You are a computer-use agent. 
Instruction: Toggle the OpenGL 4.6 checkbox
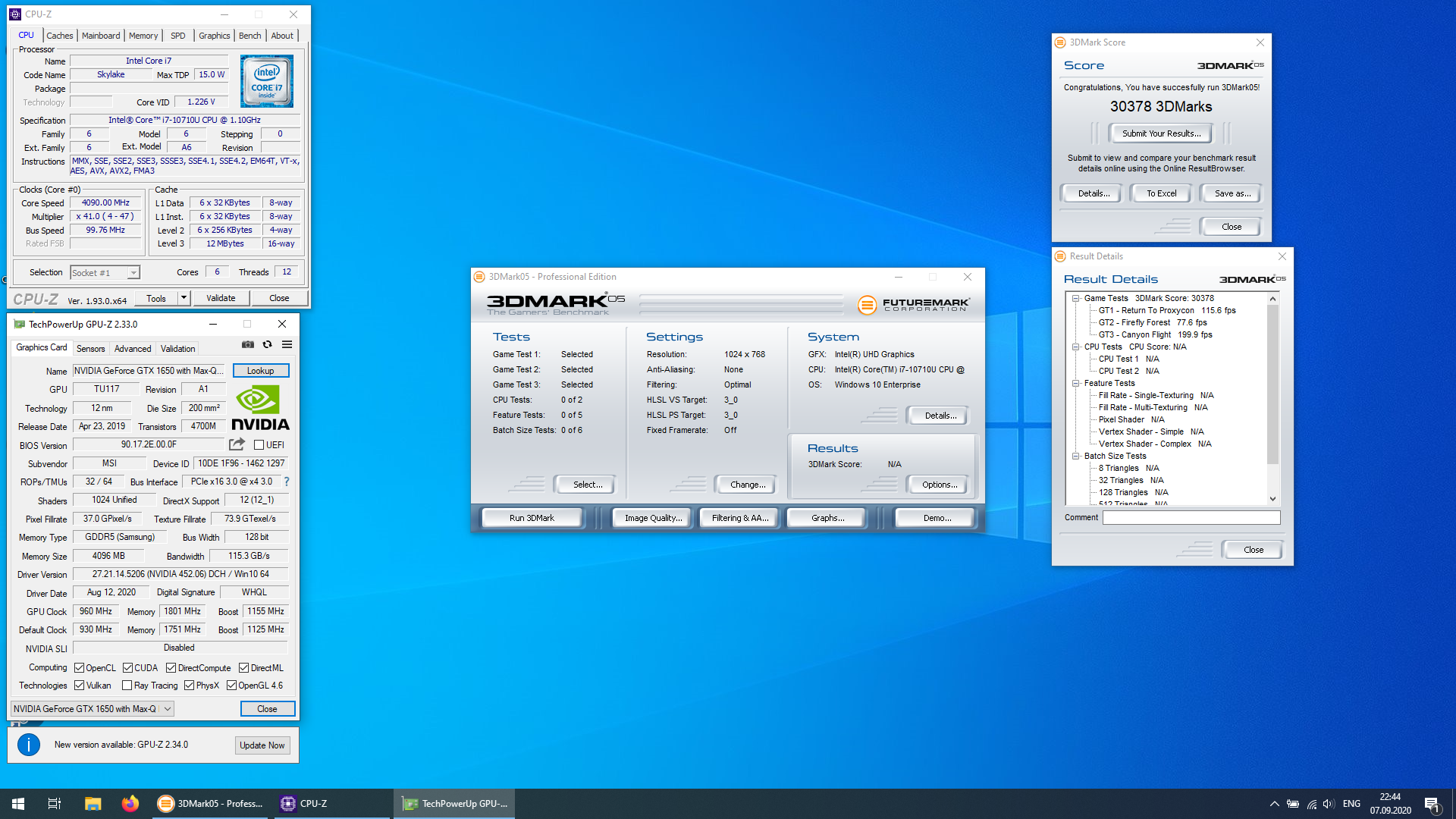point(231,686)
